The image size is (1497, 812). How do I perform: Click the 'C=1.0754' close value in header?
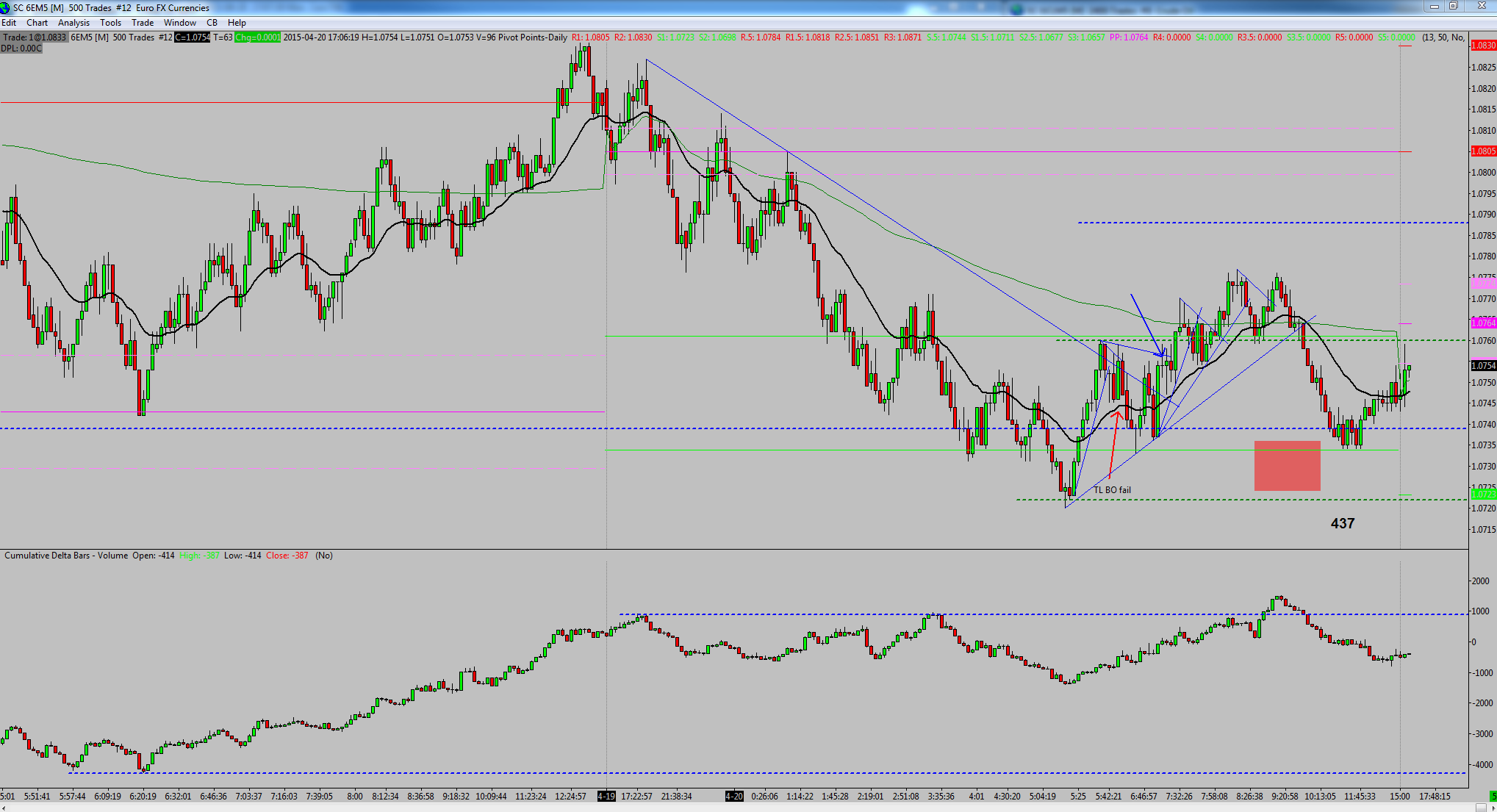[x=192, y=37]
